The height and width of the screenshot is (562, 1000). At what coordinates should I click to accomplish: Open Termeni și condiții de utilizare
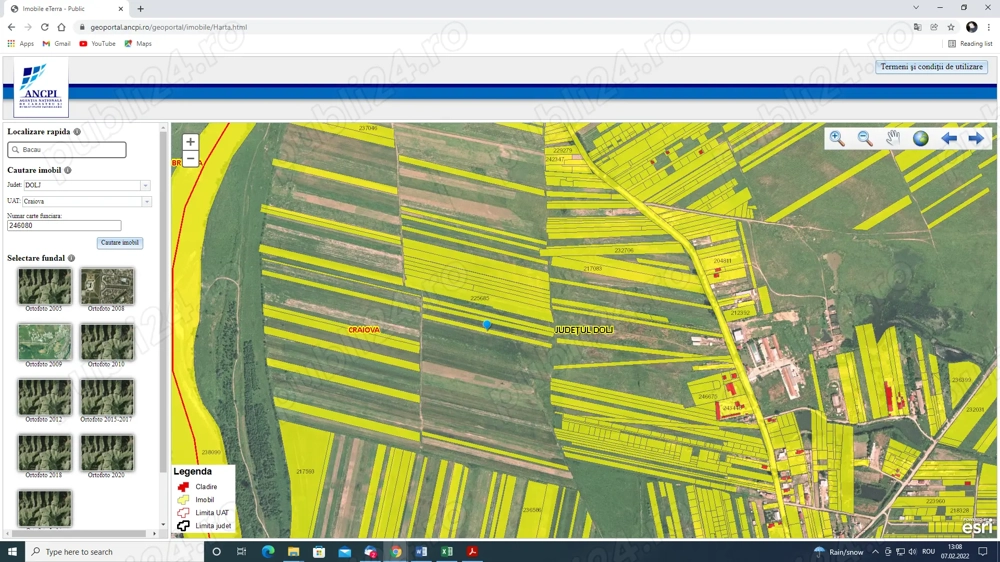931,67
